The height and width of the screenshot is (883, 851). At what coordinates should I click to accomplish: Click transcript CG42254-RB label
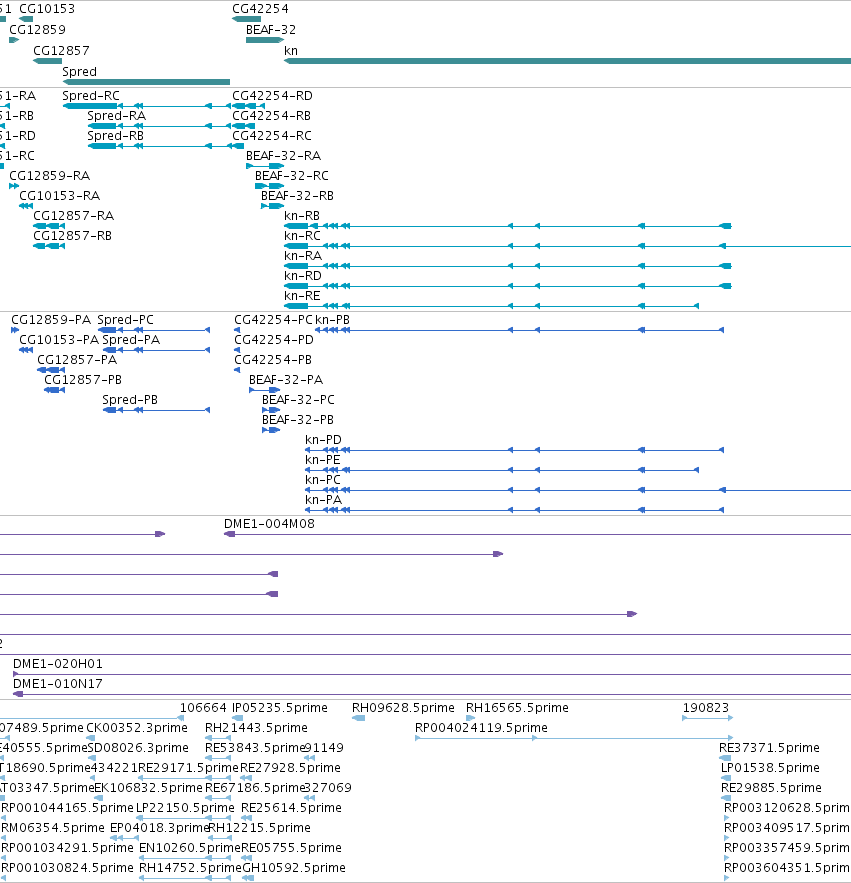(271, 115)
